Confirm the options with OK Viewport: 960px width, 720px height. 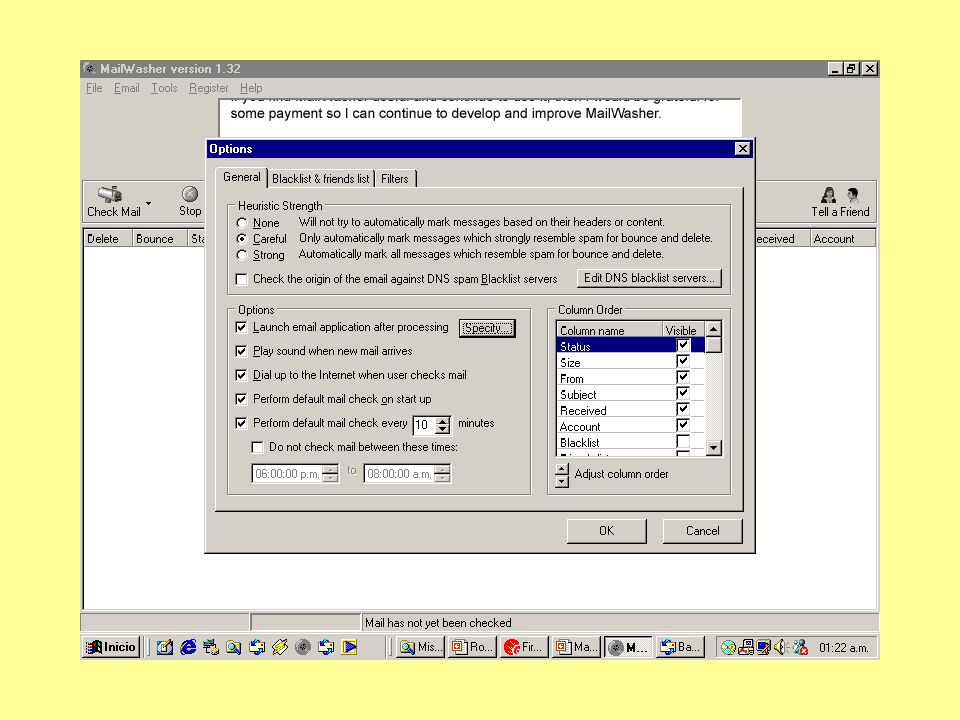tap(606, 531)
